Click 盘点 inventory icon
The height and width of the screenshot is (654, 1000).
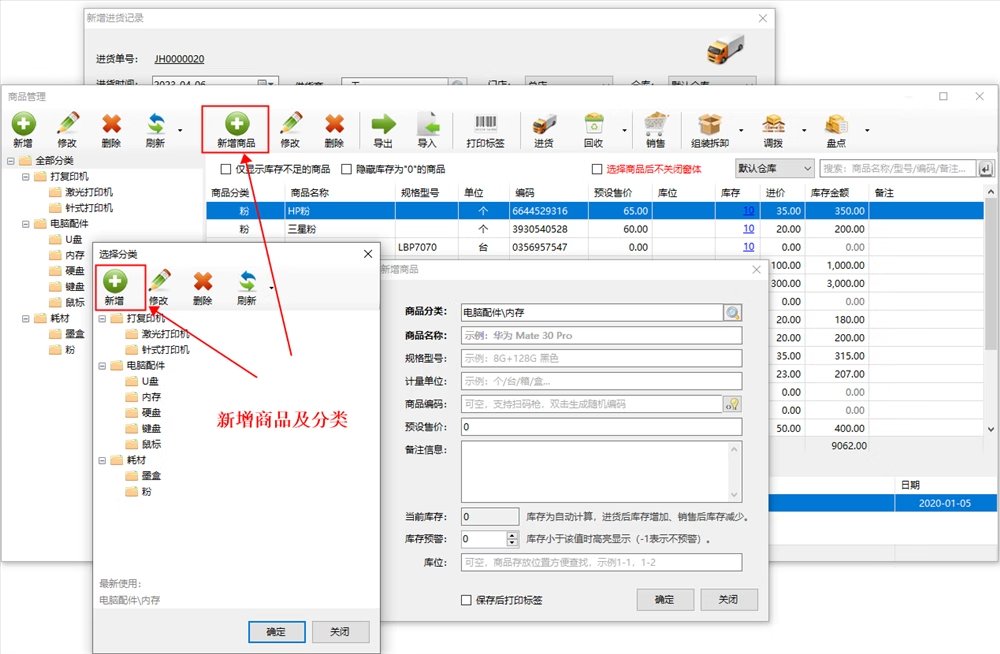coord(836,123)
